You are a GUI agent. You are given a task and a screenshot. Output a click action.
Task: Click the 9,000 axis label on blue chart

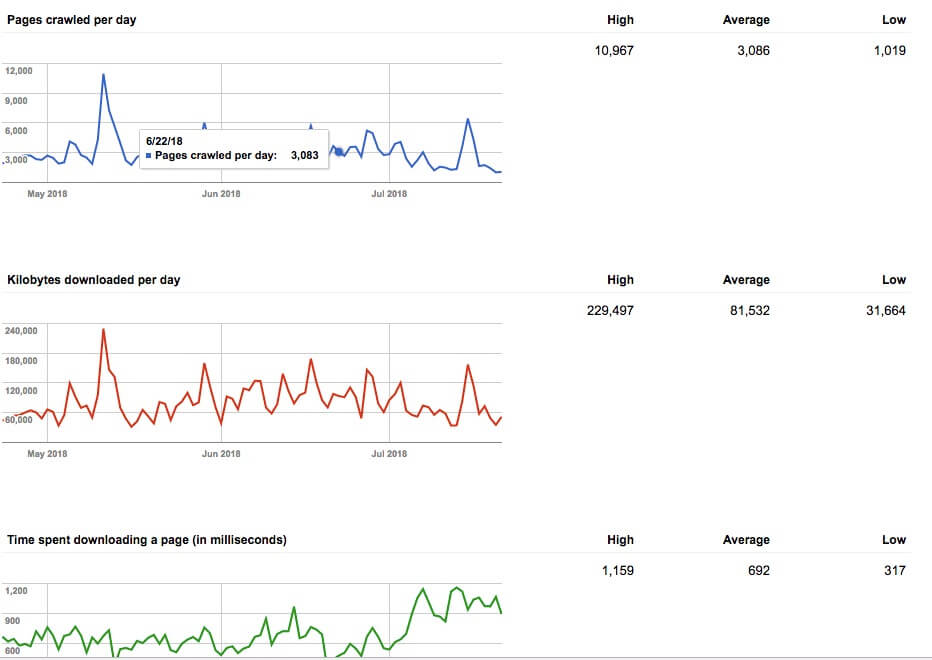pos(16,100)
